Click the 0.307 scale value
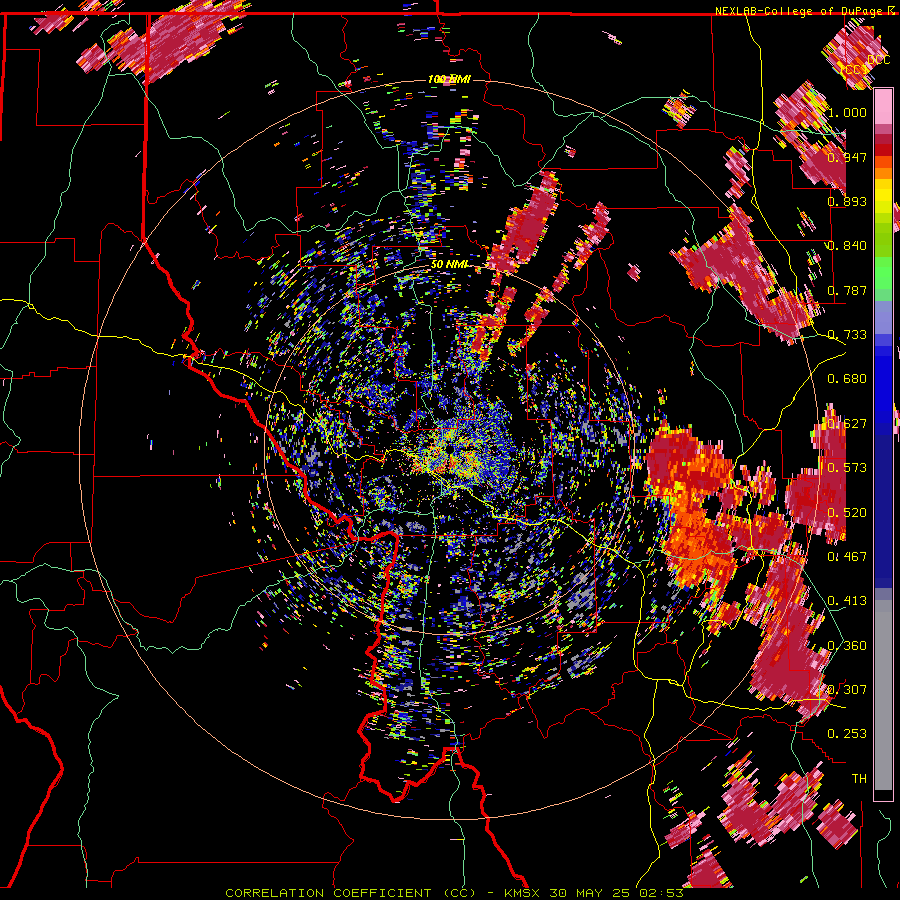Screen dimensions: 900x900 coord(847,689)
